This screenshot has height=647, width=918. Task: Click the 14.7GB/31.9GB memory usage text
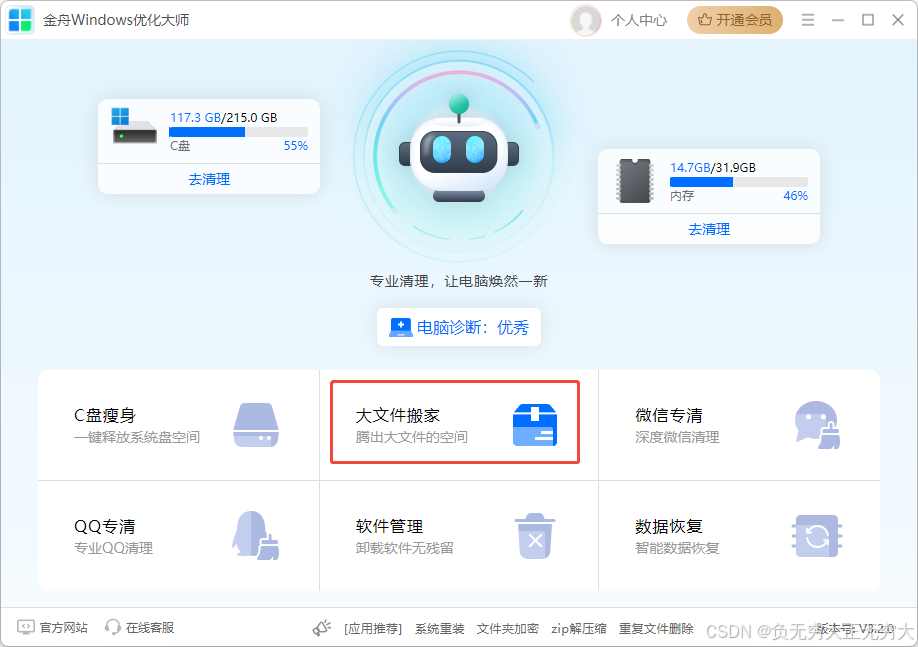(x=713, y=167)
